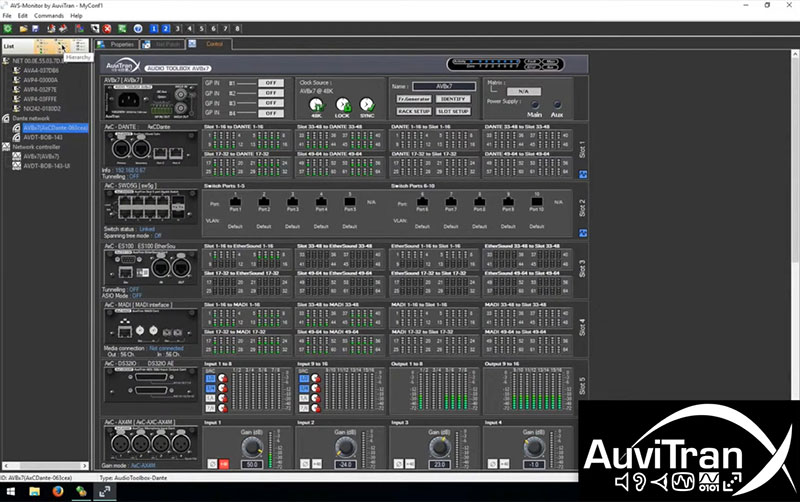Click the Input 3 gain value field 23.0
The width and height of the screenshot is (800, 502).
pos(440,464)
